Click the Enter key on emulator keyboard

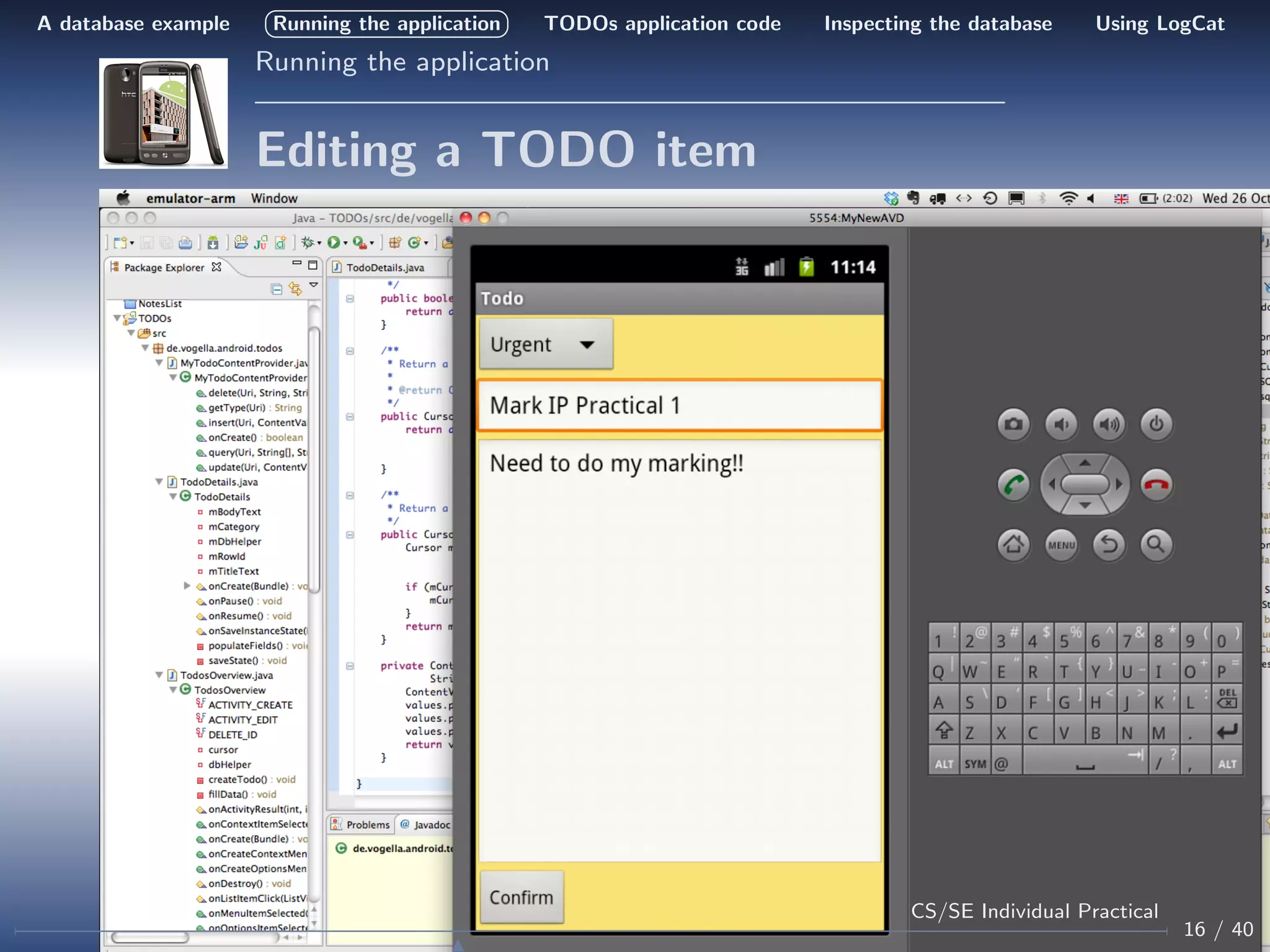[x=1227, y=731]
